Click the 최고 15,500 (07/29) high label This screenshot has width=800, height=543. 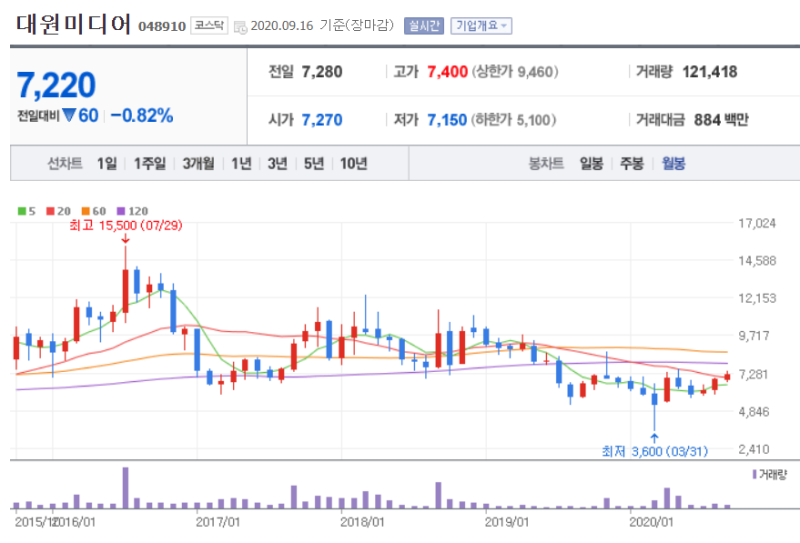coord(126,225)
